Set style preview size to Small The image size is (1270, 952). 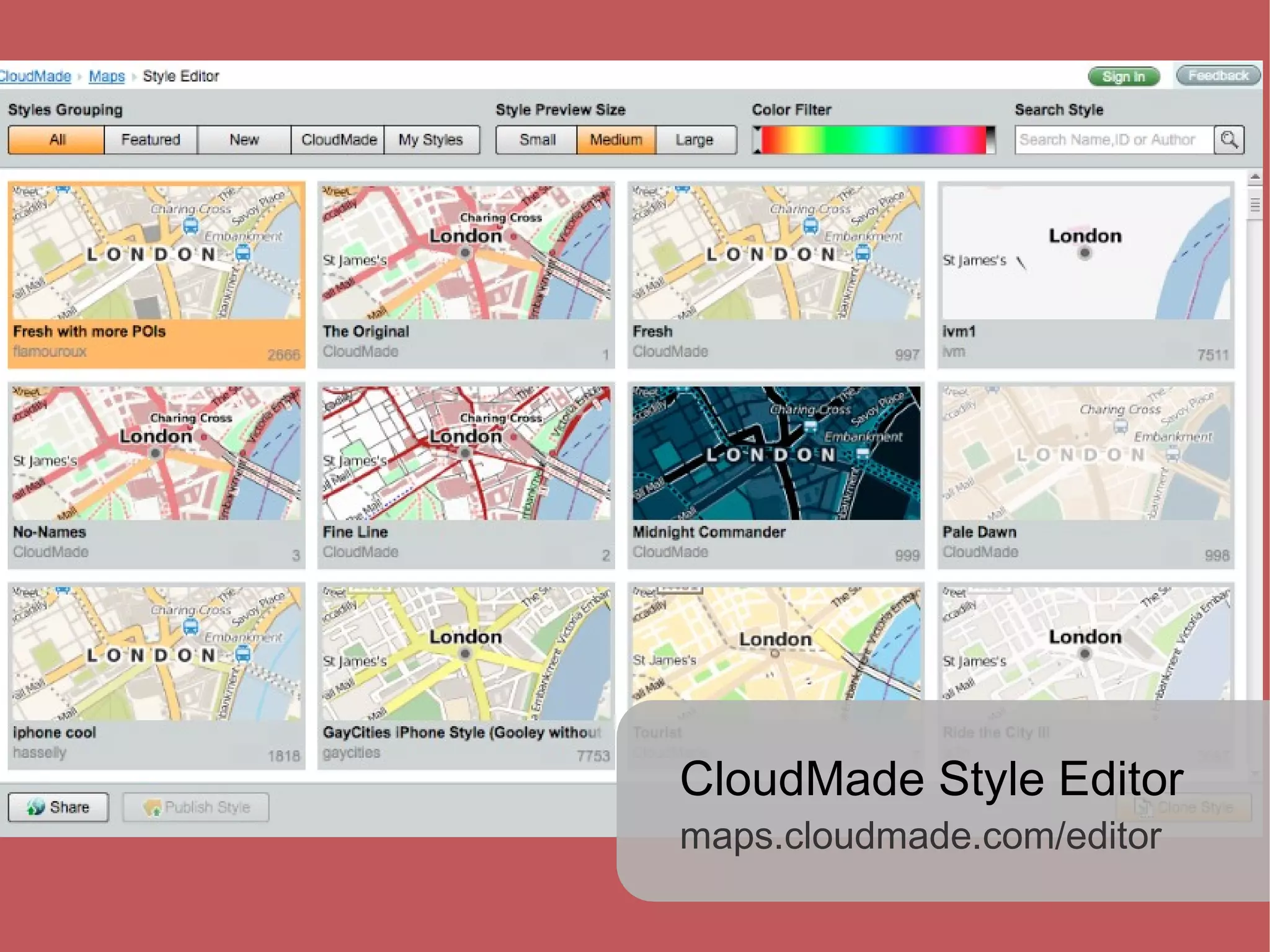pos(537,140)
